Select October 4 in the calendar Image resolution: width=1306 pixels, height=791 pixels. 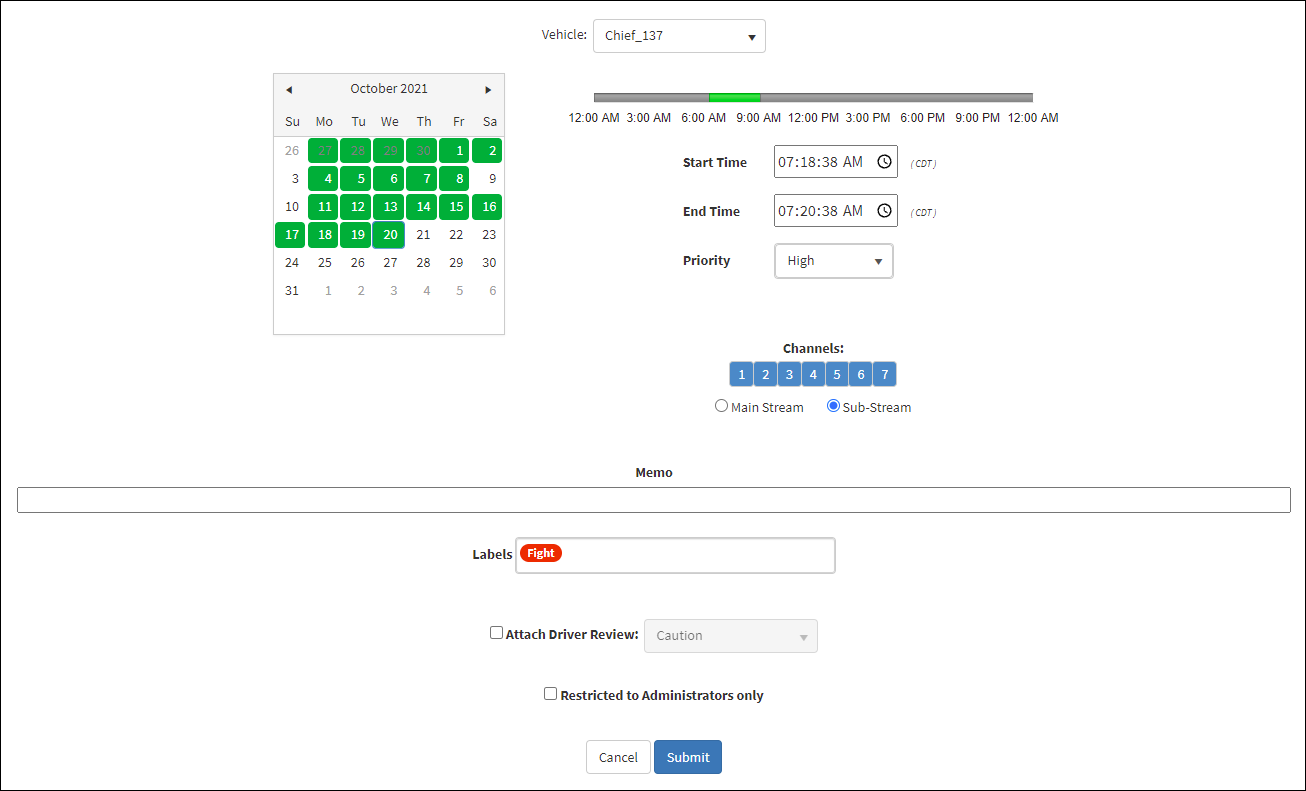(323, 179)
